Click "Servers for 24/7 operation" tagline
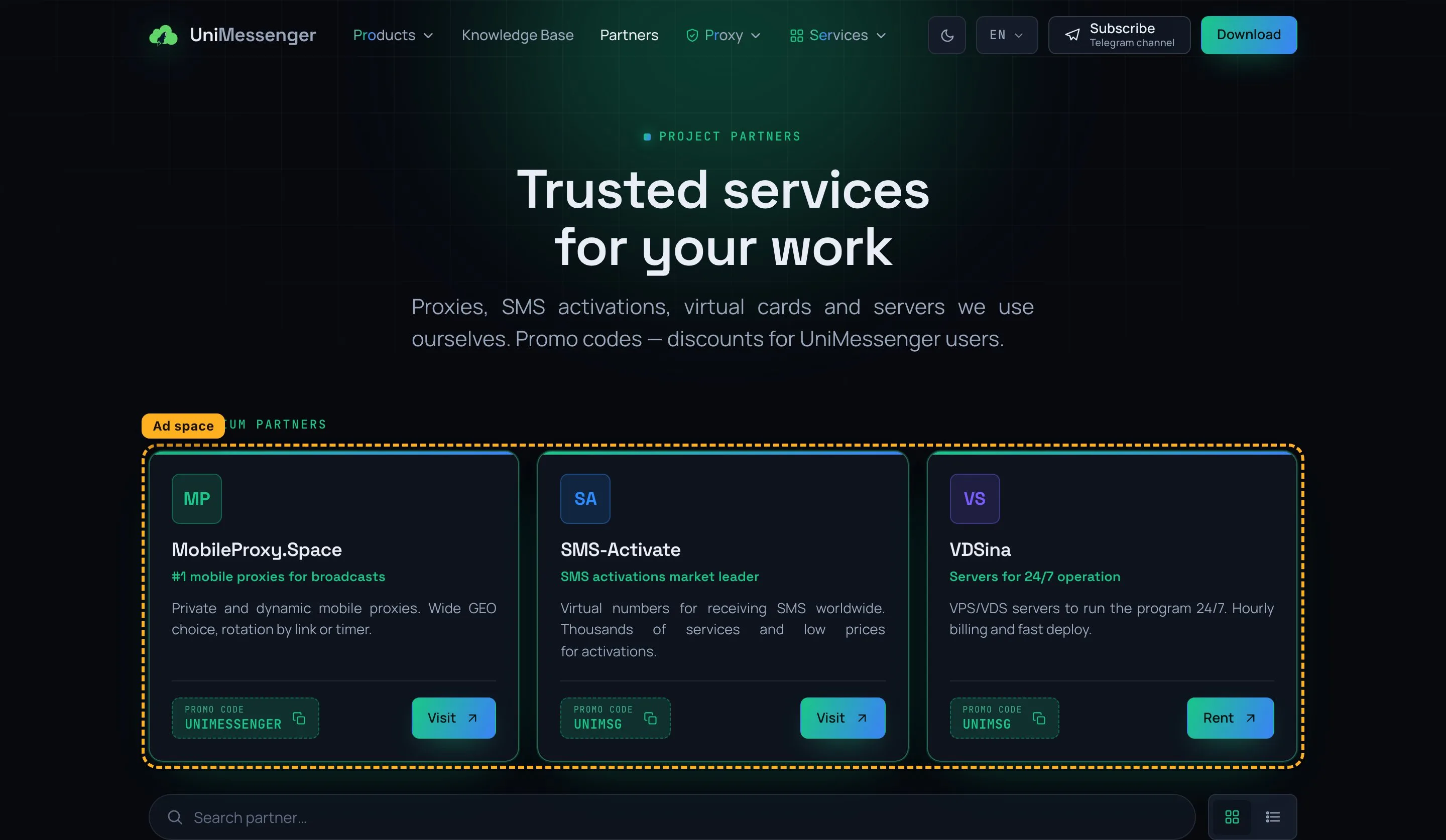 coord(1035,576)
